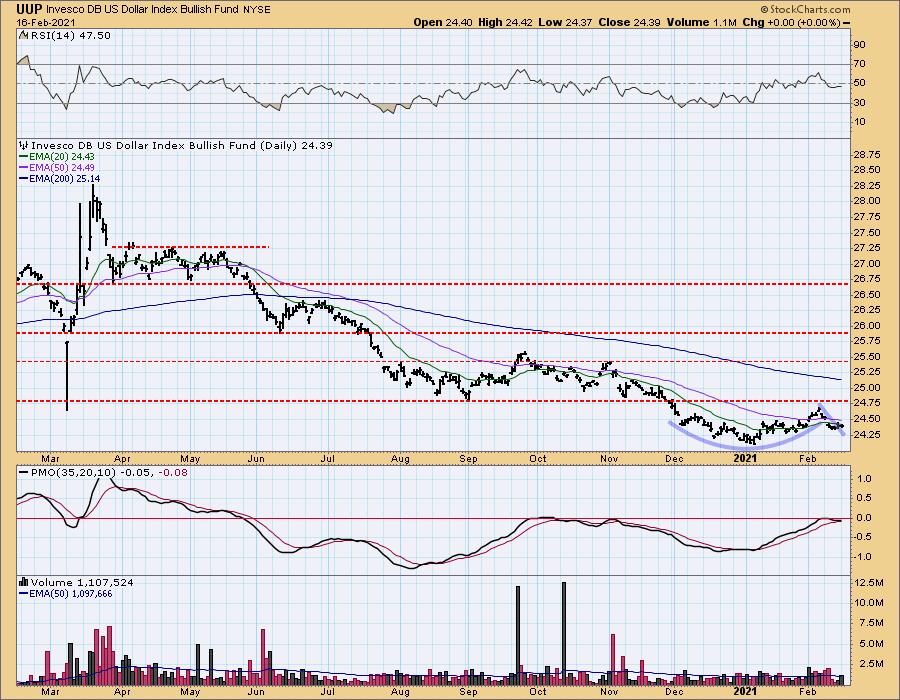Click the PMO(35,20,10) indicator label
The height and width of the screenshot is (700, 900).
pos(73,473)
